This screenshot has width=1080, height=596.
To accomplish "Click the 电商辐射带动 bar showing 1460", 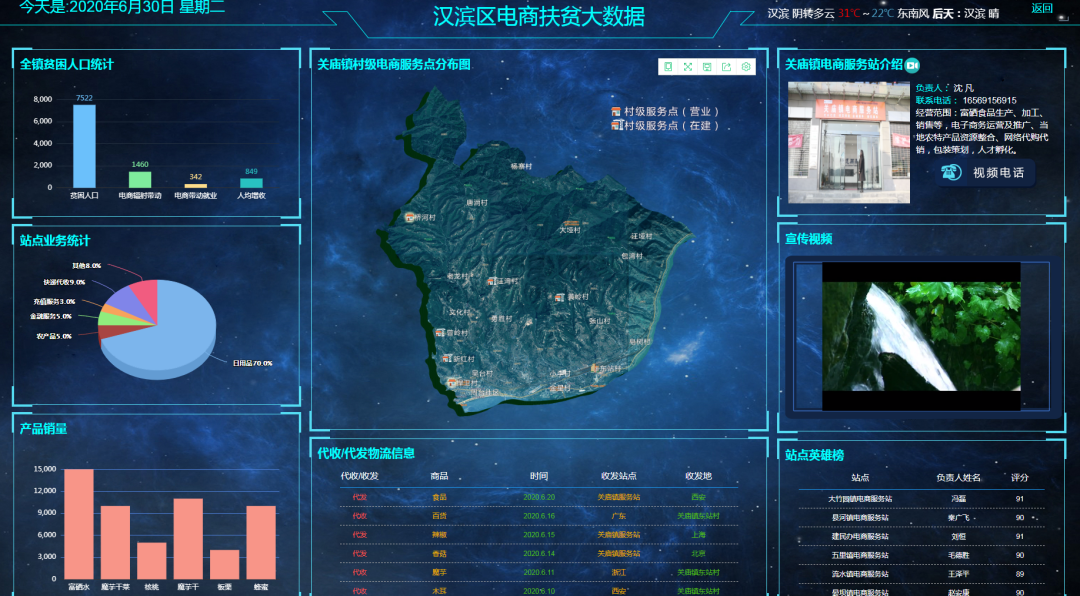I will tap(140, 179).
